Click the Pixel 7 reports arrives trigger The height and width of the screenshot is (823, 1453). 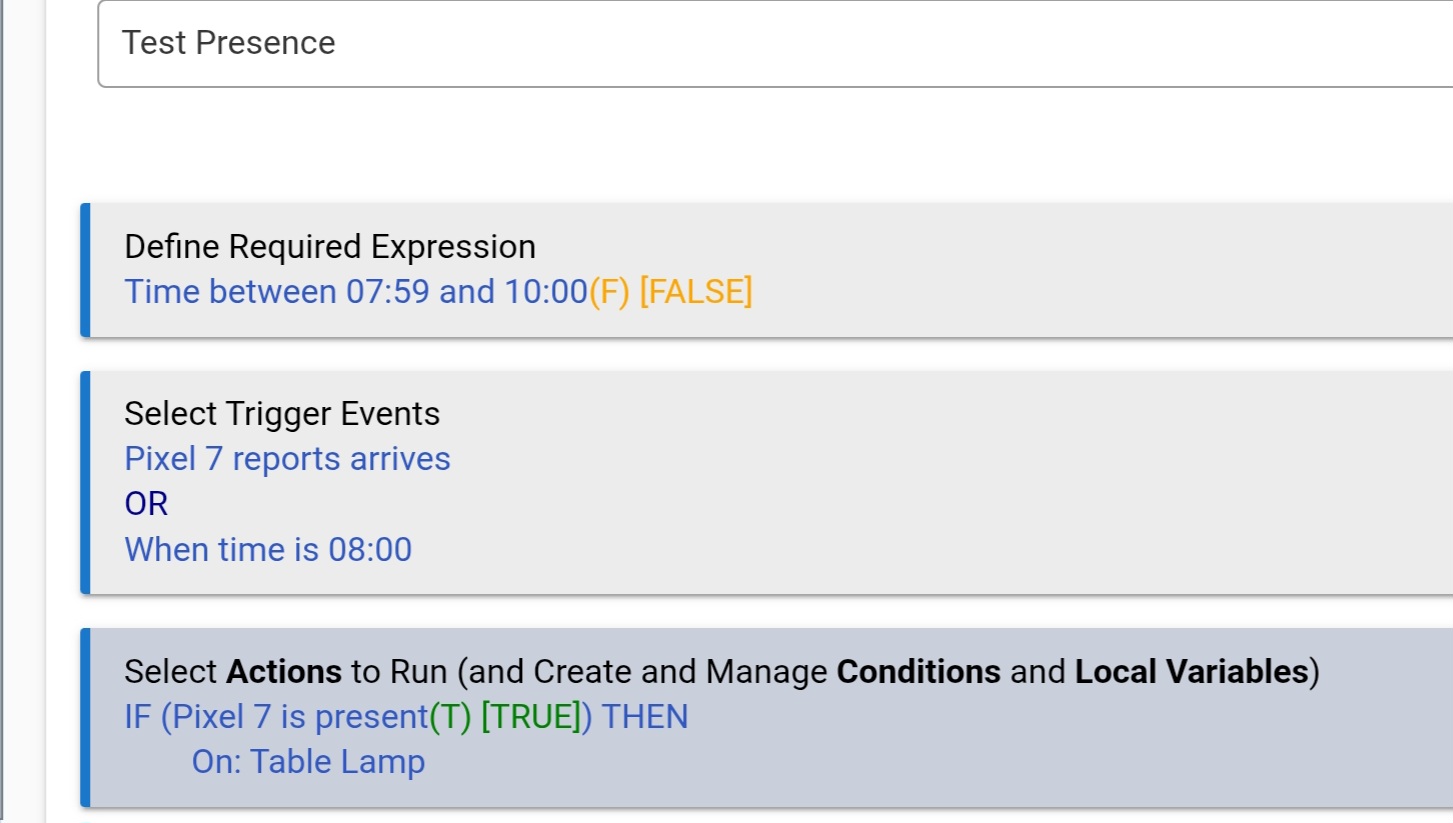[287, 459]
